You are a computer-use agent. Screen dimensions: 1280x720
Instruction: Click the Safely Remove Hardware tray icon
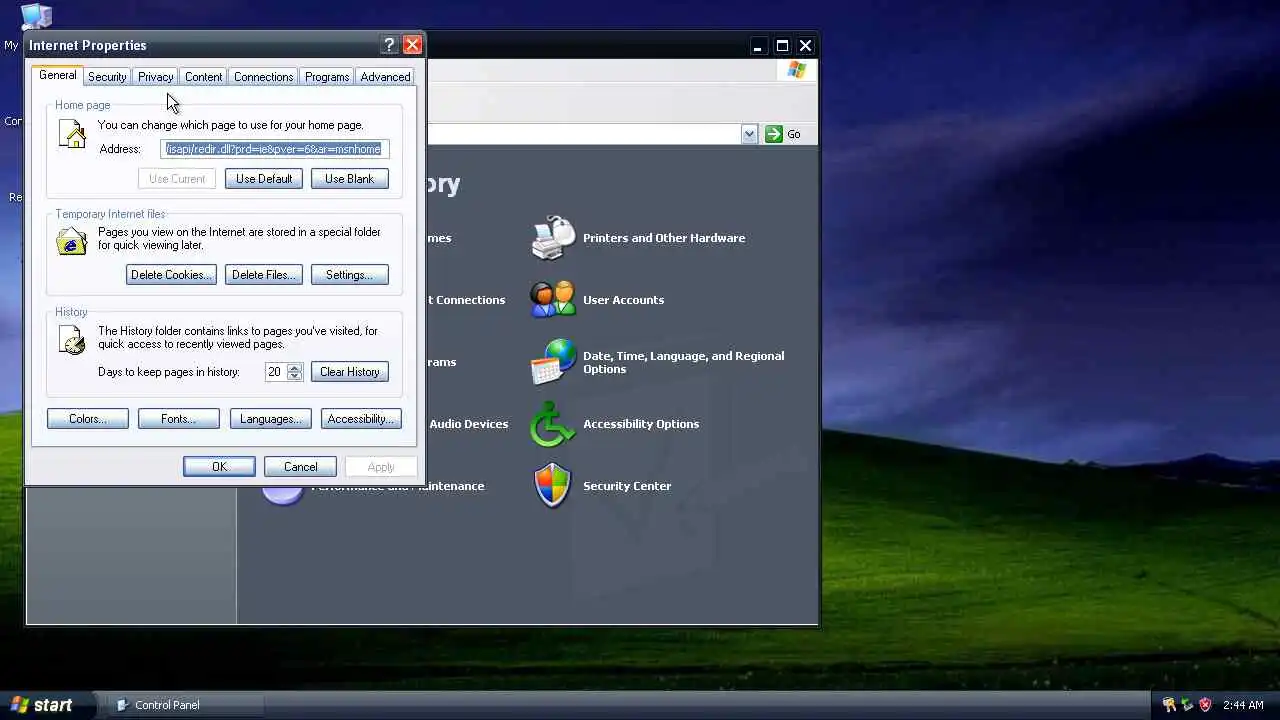tap(1187, 705)
